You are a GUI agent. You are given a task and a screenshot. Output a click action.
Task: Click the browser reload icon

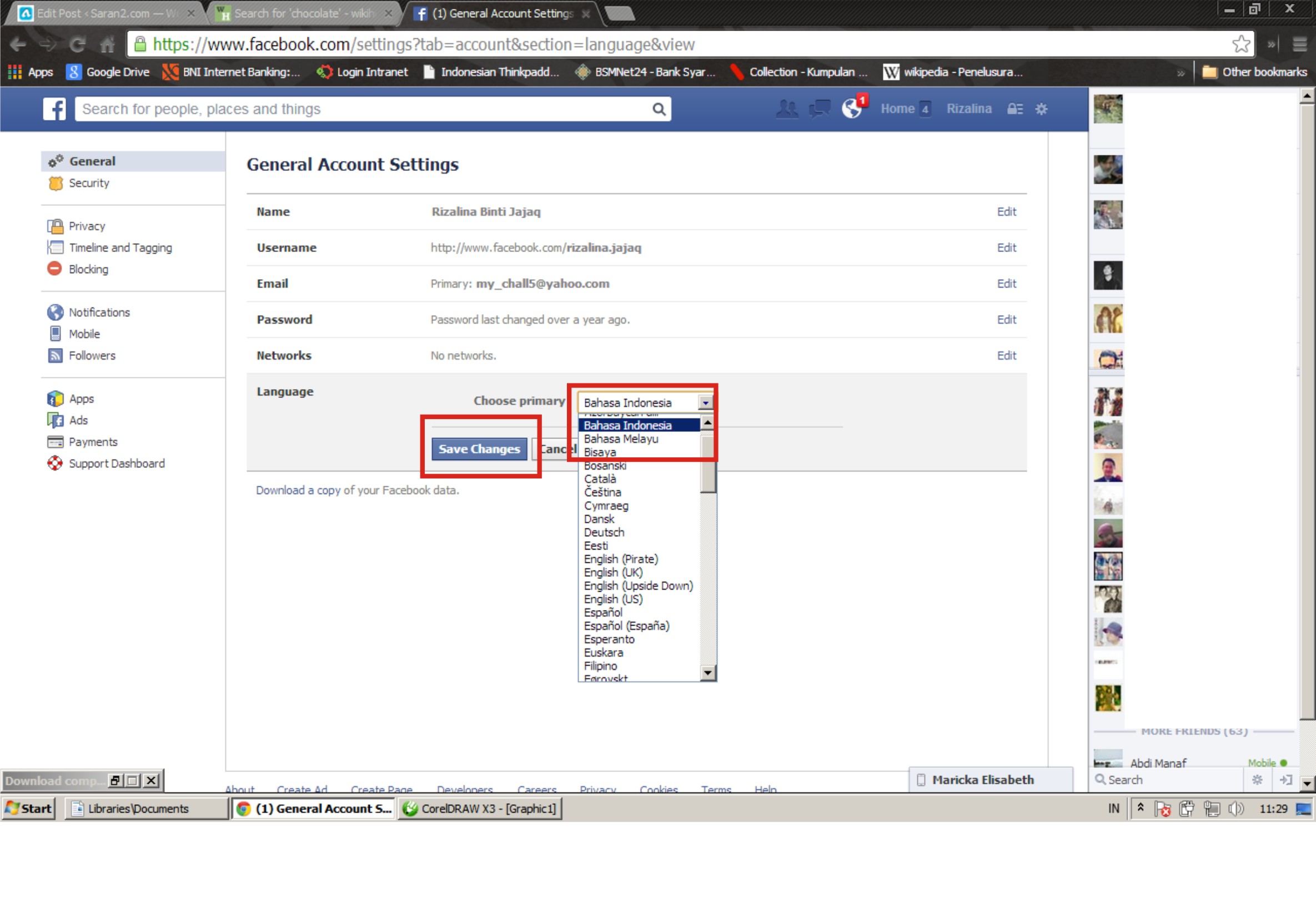pyautogui.click(x=77, y=44)
